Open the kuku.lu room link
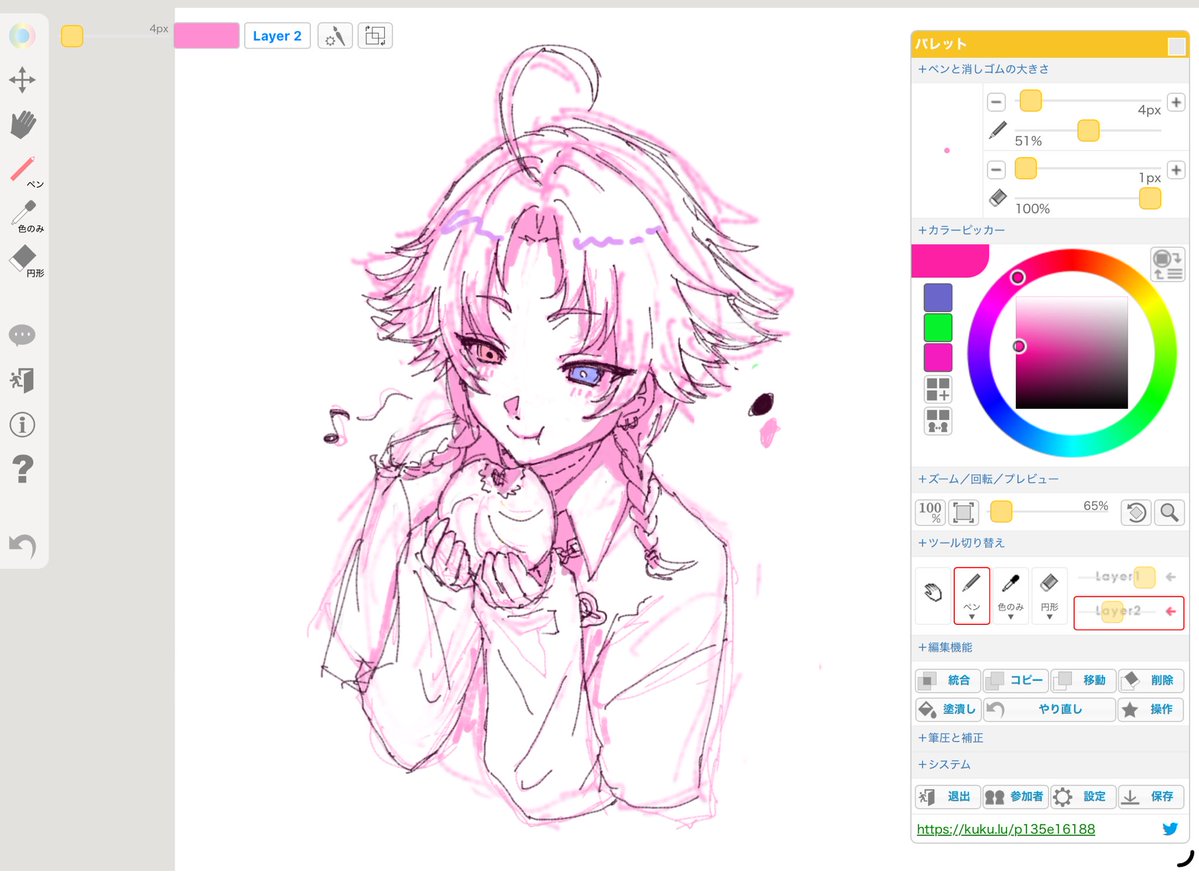Screen dimensions: 1199x872 coord(1006,829)
